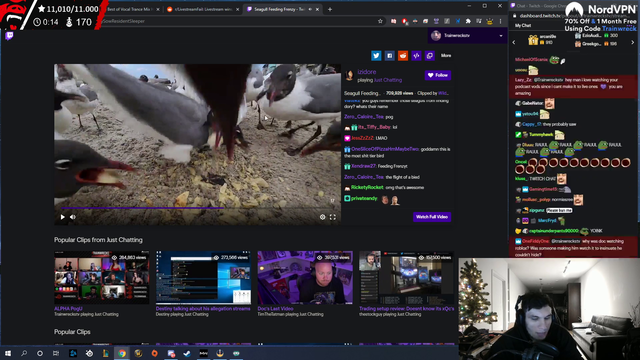The height and width of the screenshot is (360, 640).
Task: Open the Just Chatting category link
Action: tap(388, 80)
